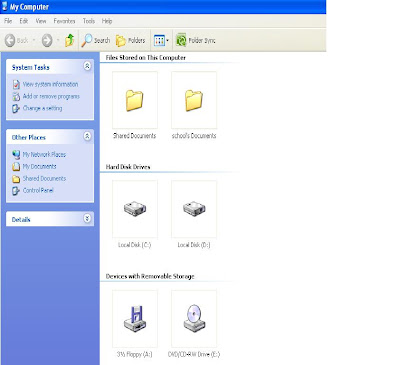
Task: Select the Local Disk (D:) drive icon
Action: click(194, 209)
